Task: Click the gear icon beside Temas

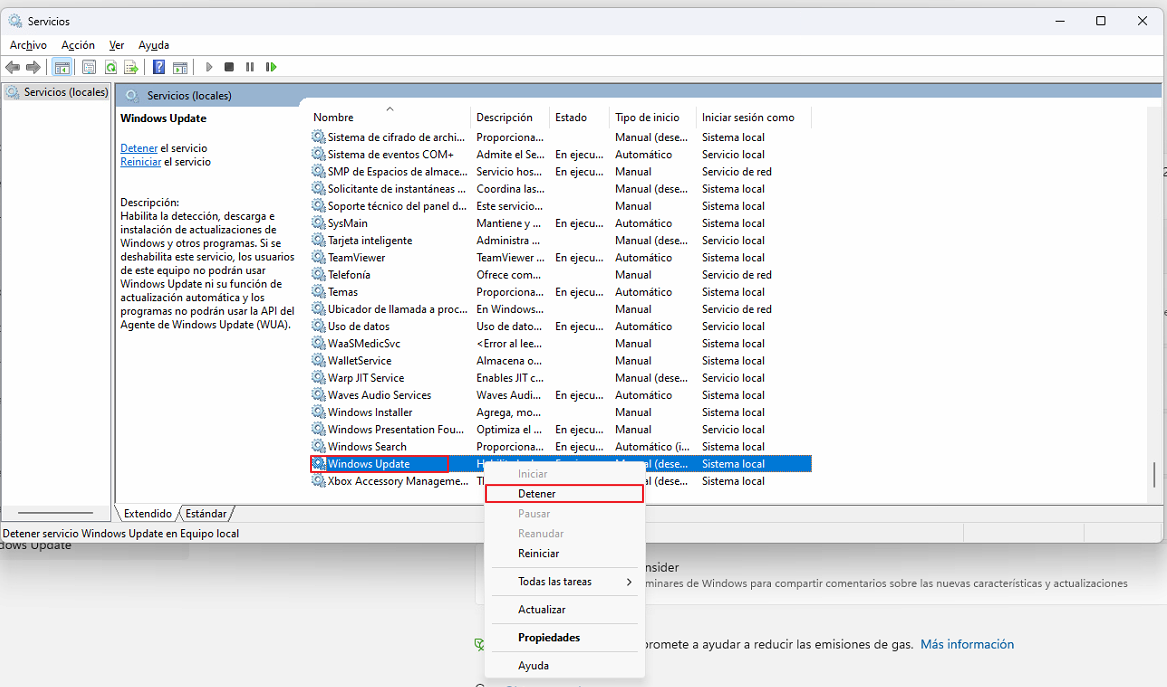Action: (319, 292)
